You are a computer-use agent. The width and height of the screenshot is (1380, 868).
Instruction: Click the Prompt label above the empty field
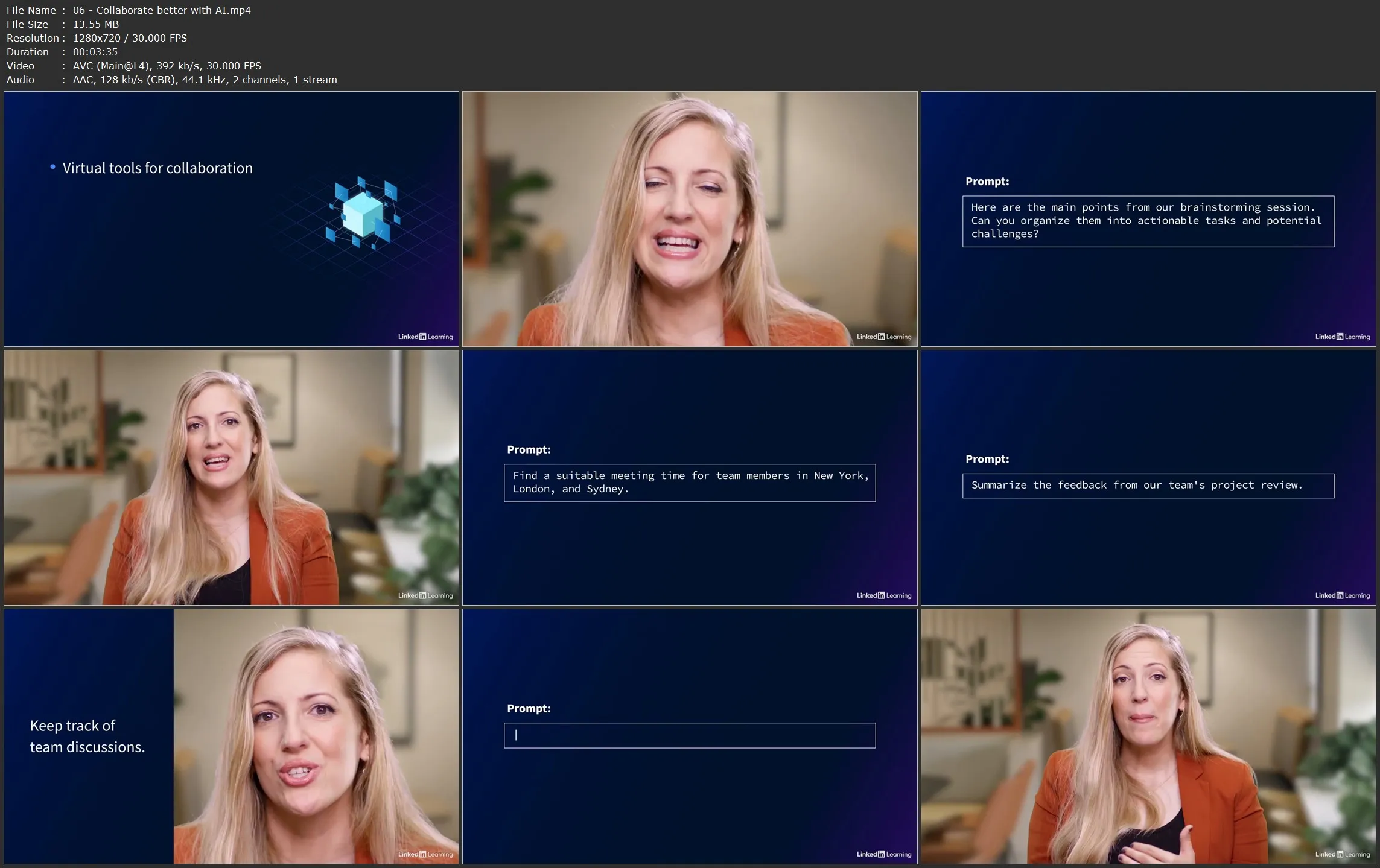click(x=529, y=708)
